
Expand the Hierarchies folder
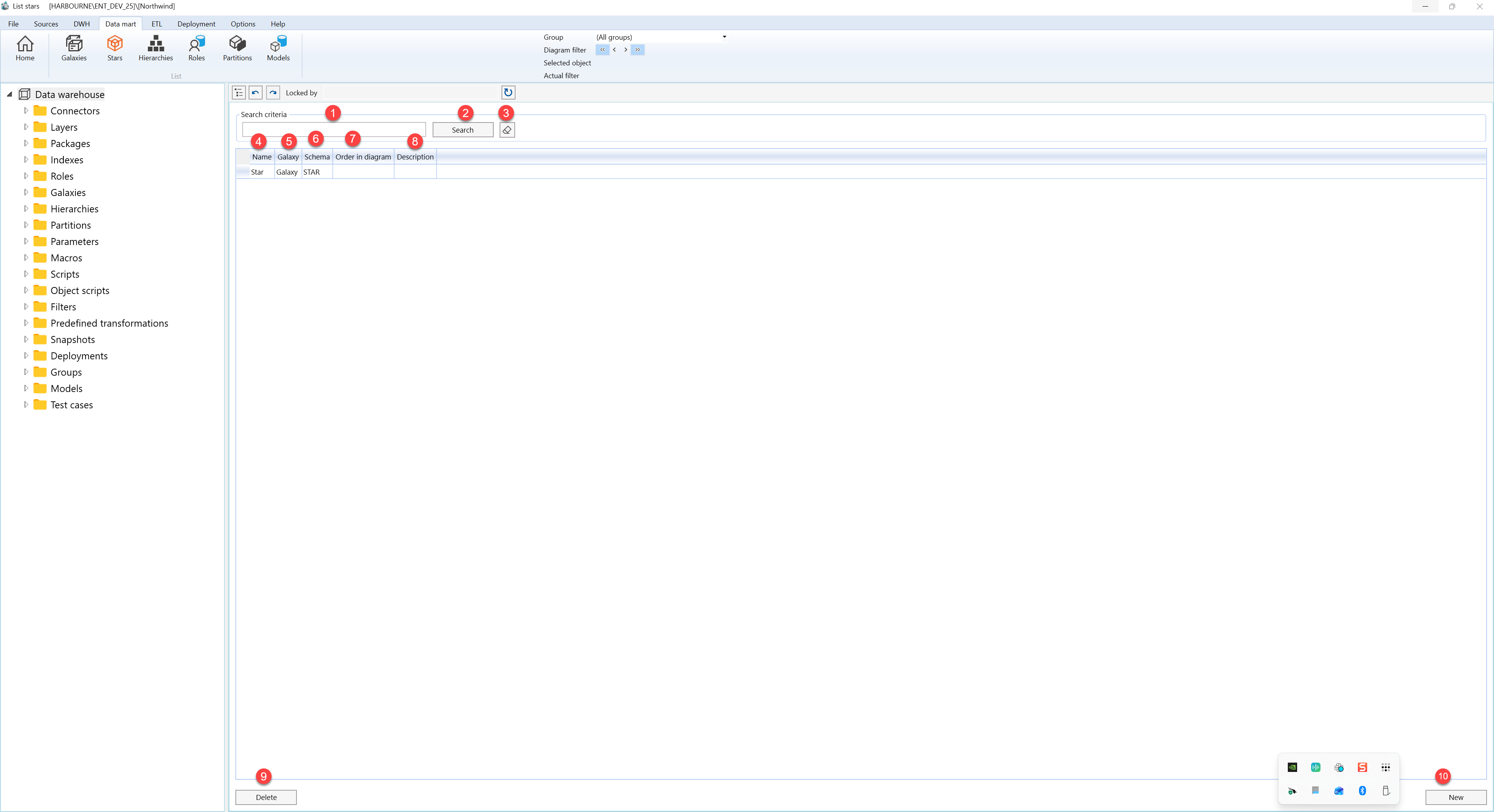click(26, 209)
